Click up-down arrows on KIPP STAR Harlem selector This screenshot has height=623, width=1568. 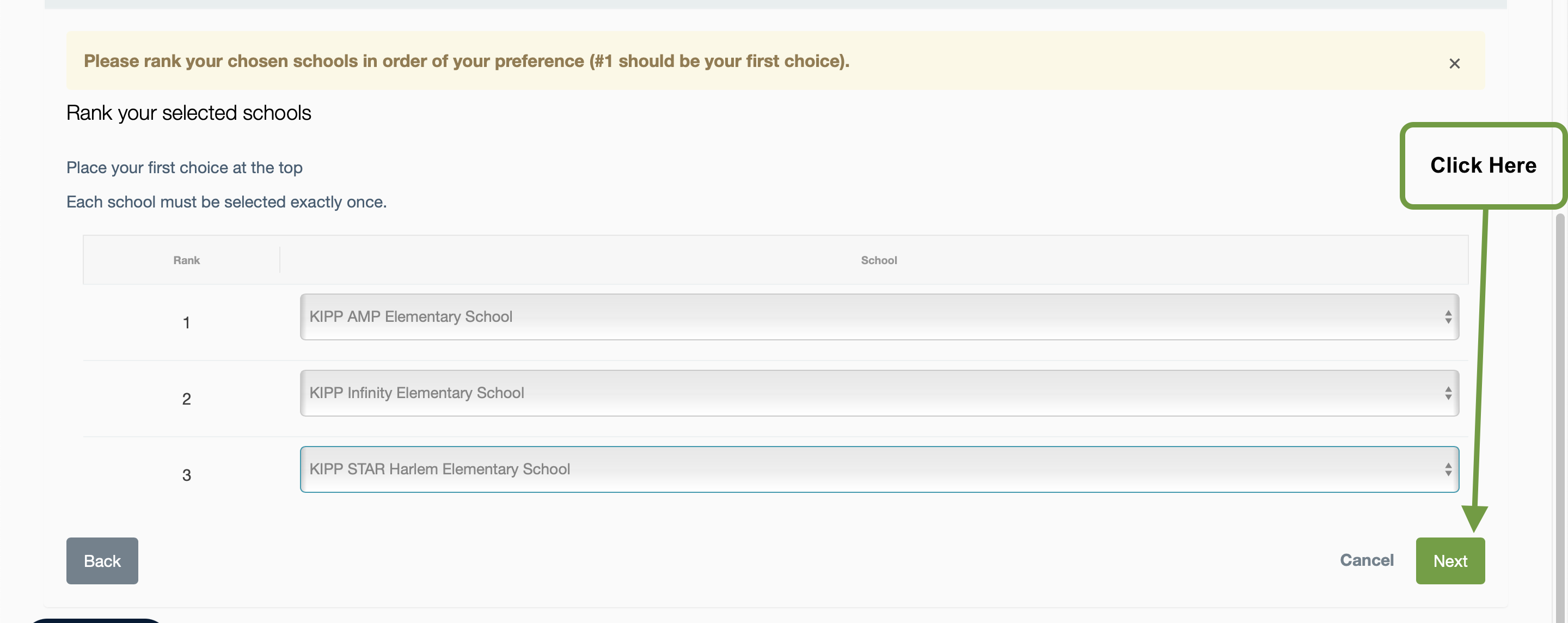pos(1448,469)
